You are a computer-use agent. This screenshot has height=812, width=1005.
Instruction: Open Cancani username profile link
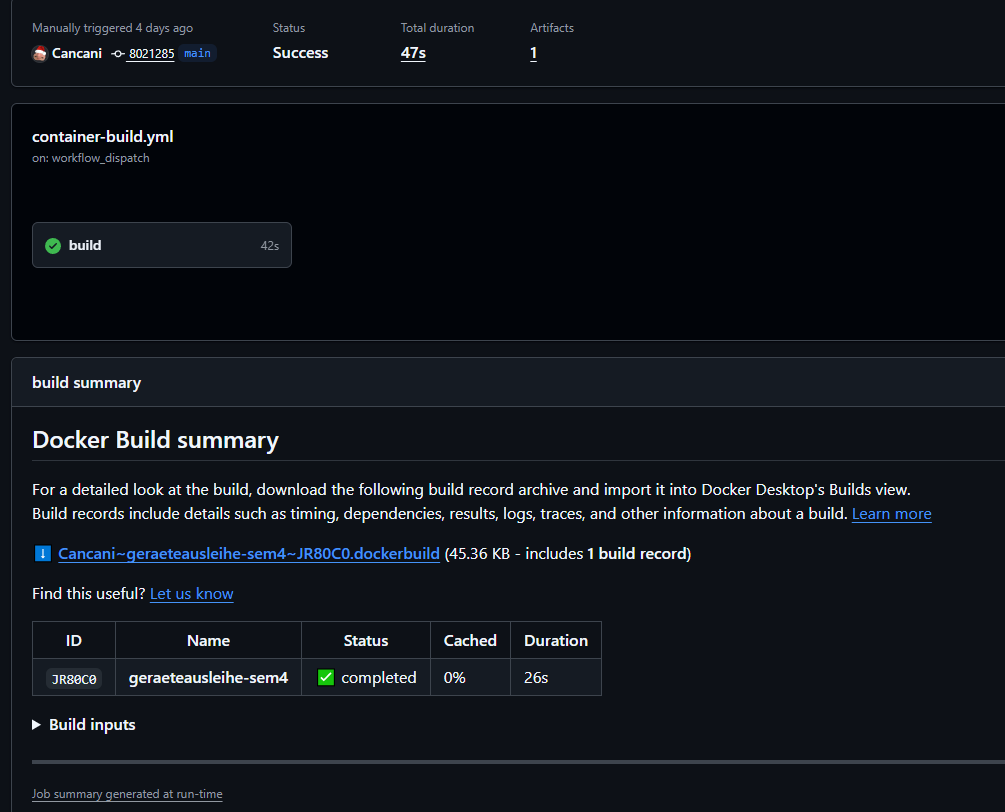click(77, 53)
